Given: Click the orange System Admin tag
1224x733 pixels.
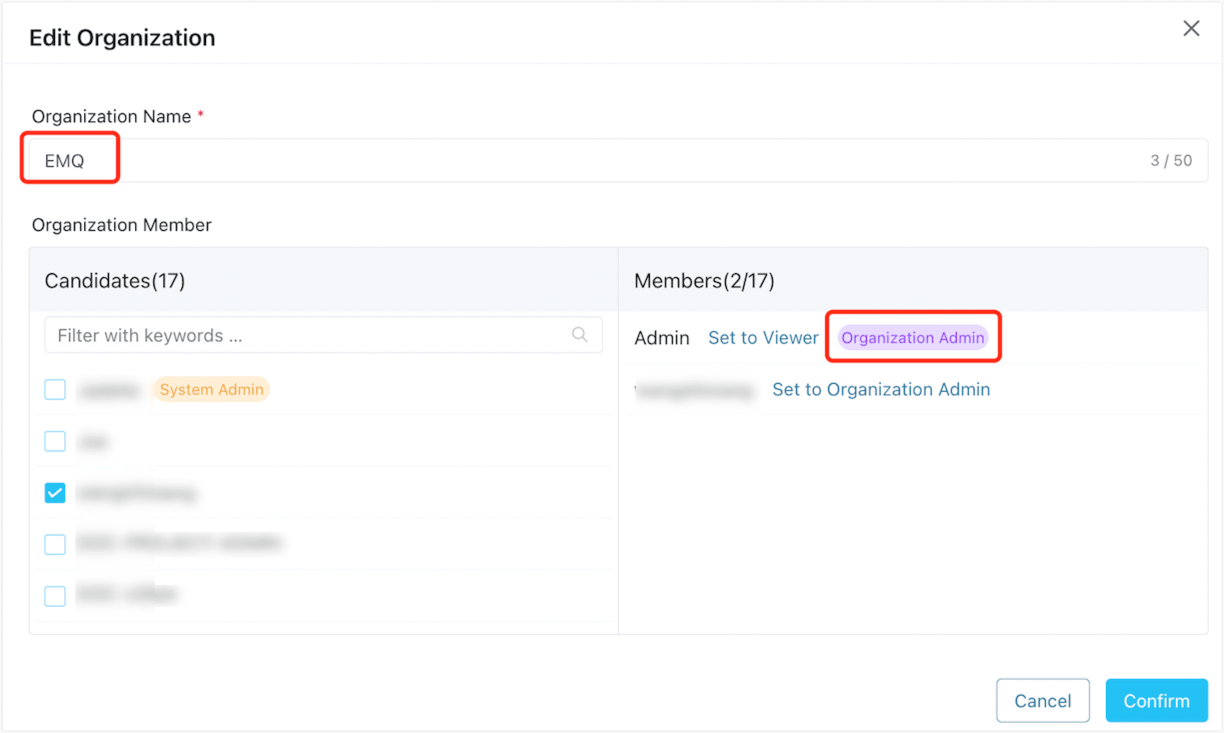Looking at the screenshot, I should 211,390.
